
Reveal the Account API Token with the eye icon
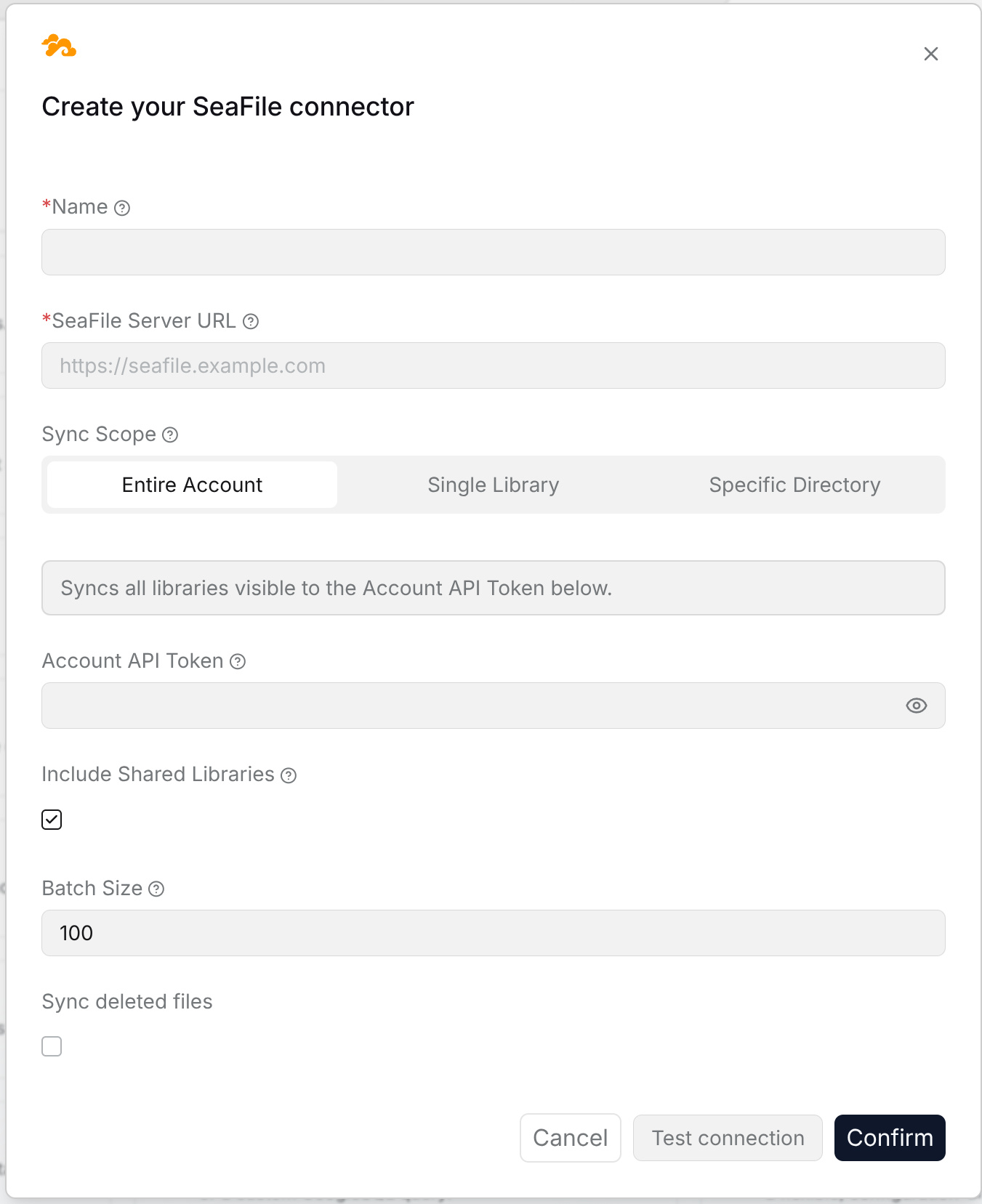(x=916, y=706)
